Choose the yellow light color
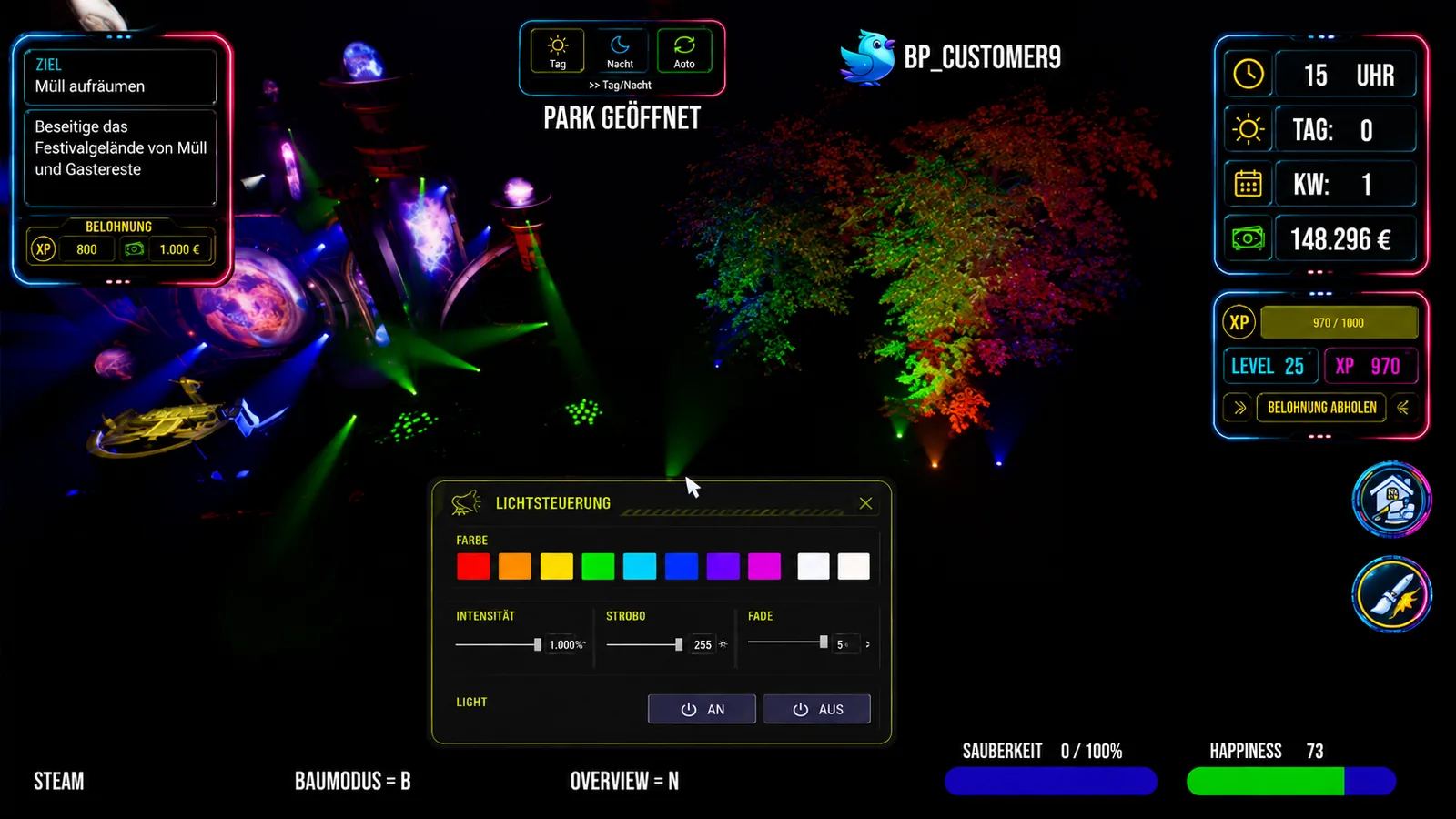 point(557,566)
